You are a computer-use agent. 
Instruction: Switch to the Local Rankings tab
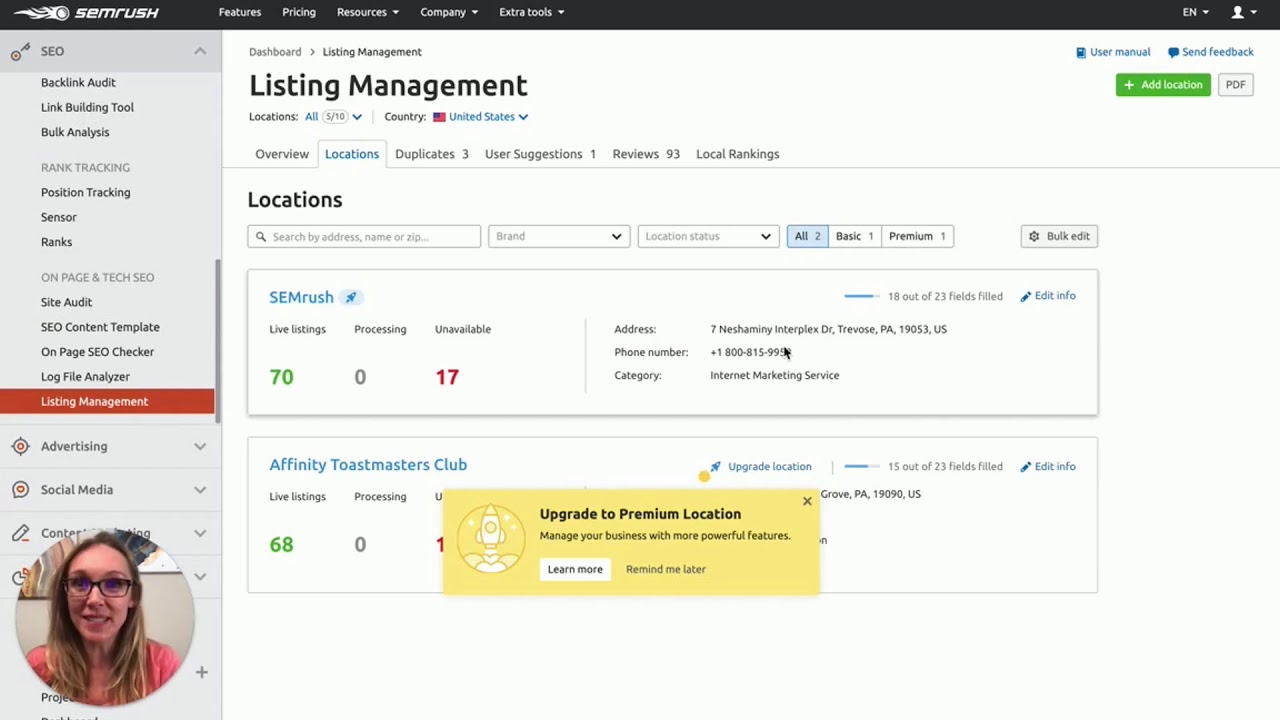click(x=738, y=154)
